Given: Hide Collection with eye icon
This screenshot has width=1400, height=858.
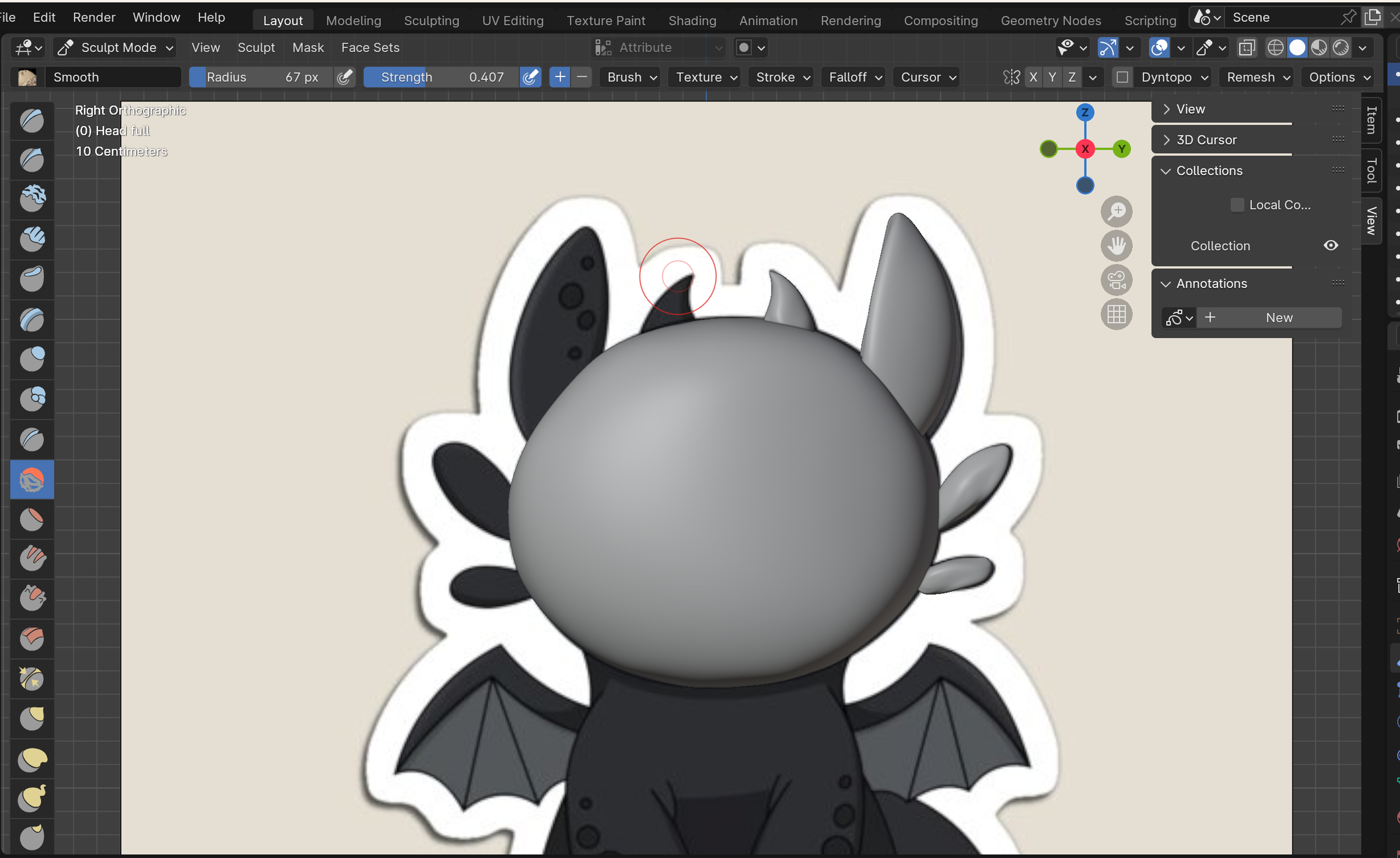Looking at the screenshot, I should (1331, 246).
